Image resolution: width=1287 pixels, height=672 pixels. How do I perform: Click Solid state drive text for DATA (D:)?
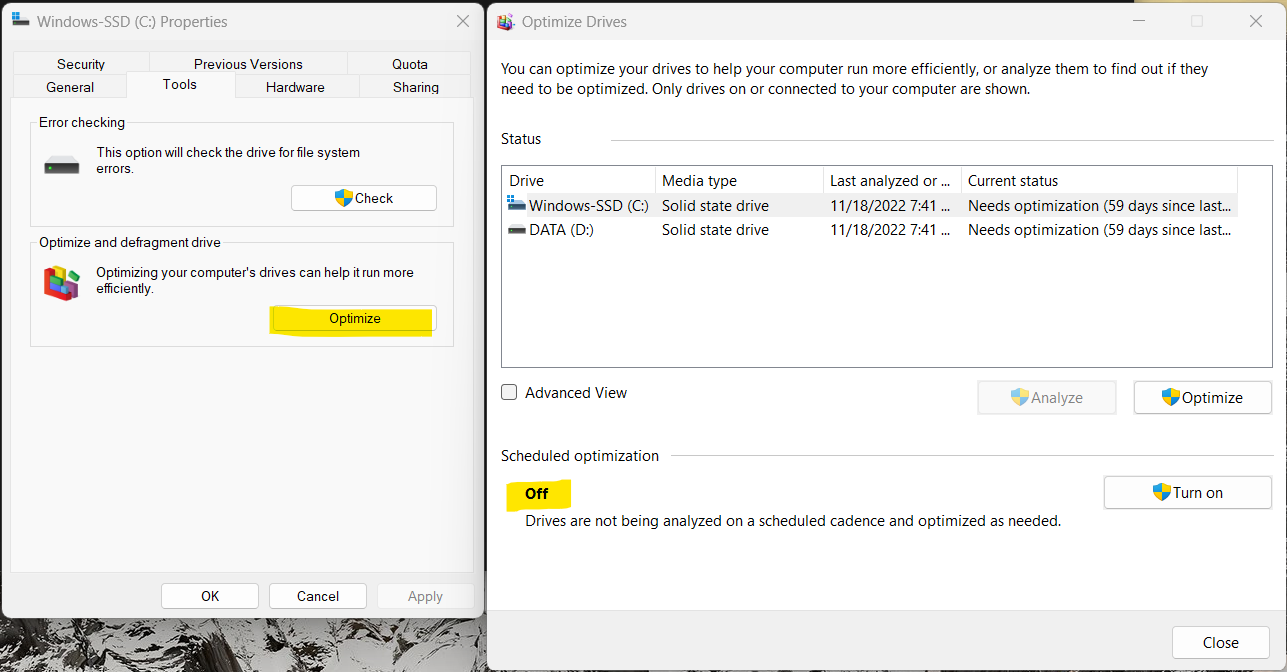tap(715, 230)
